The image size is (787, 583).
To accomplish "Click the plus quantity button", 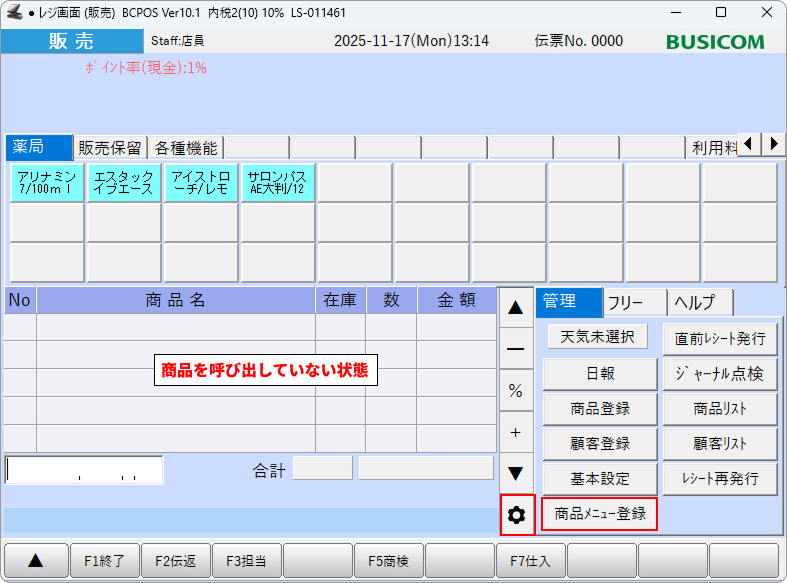I will click(516, 432).
